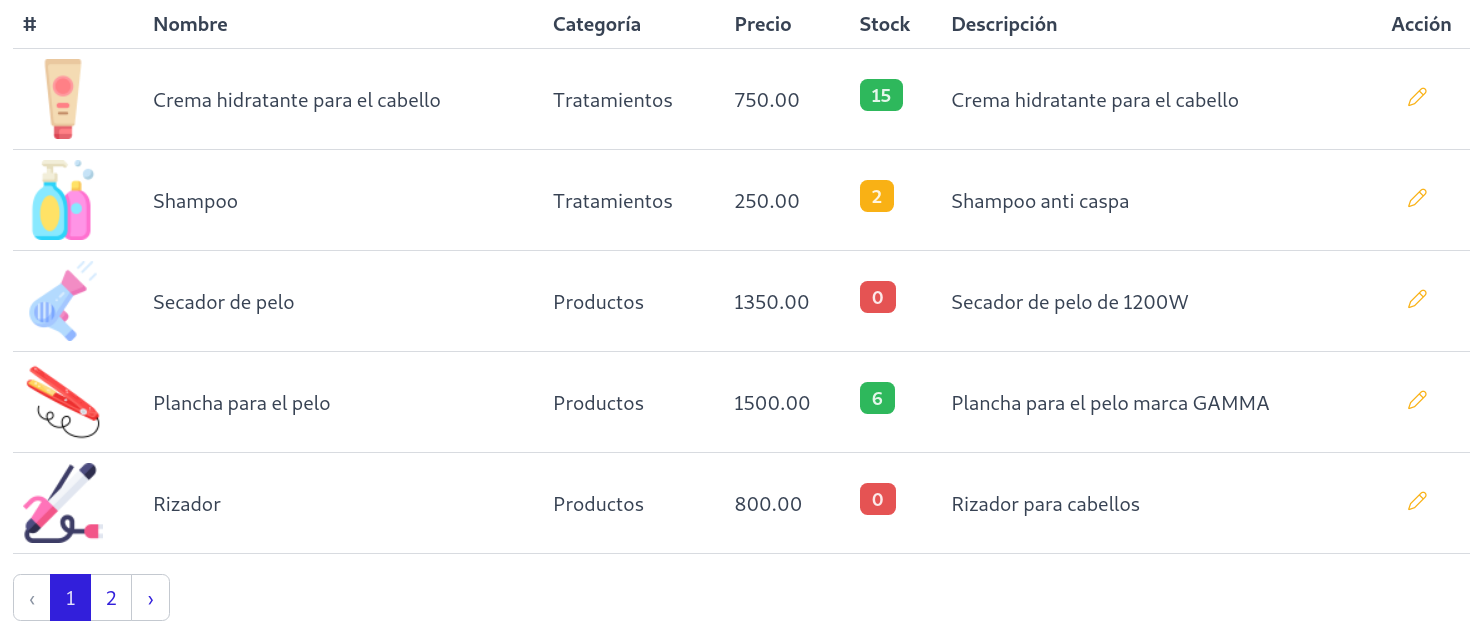
Task: Click the previous page arrow
Action: coord(31,597)
